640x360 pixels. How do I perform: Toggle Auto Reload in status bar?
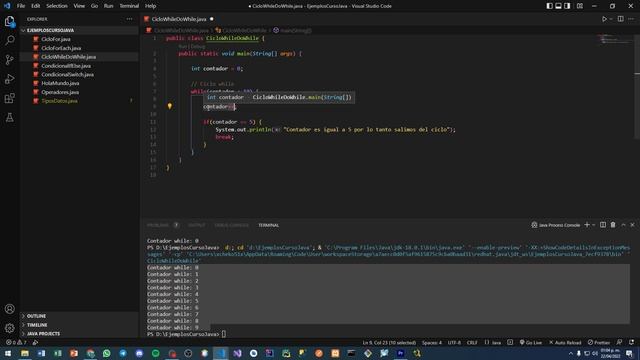[x=565, y=342]
